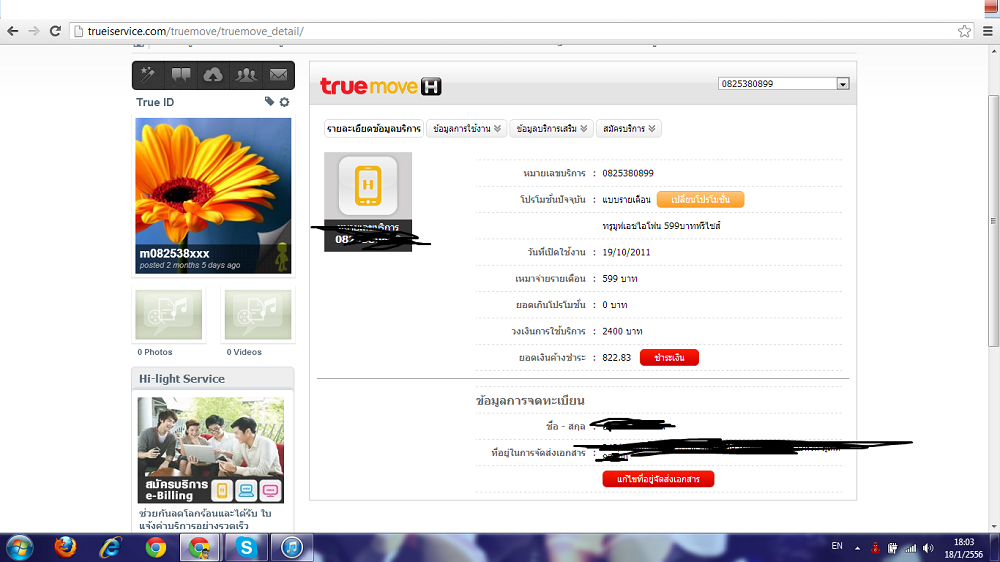Reload the page with refresh icon

pos(55,31)
